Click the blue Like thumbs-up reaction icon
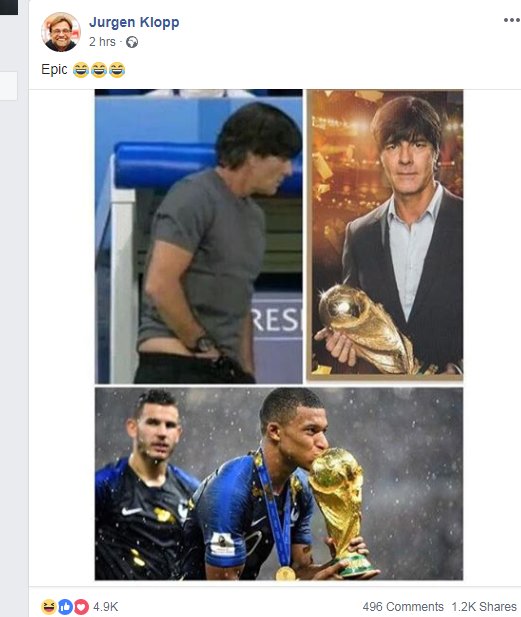The height and width of the screenshot is (617, 521). click(x=65, y=606)
